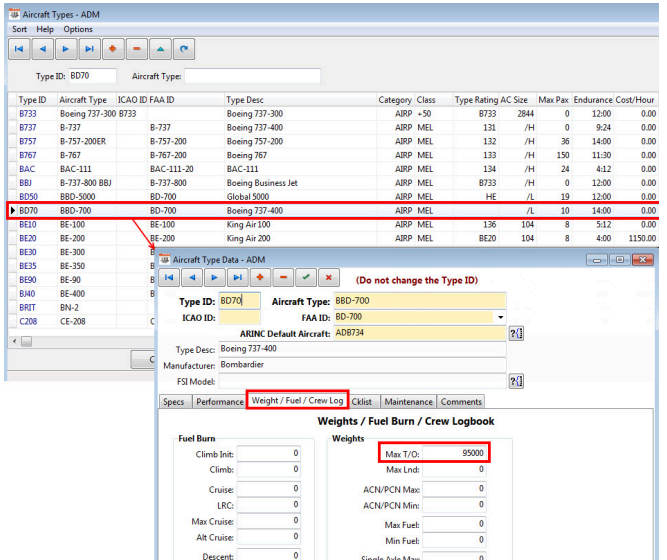667x560 pixels.
Task: Click the Cruise fuel burn field
Action: click(x=269, y=489)
